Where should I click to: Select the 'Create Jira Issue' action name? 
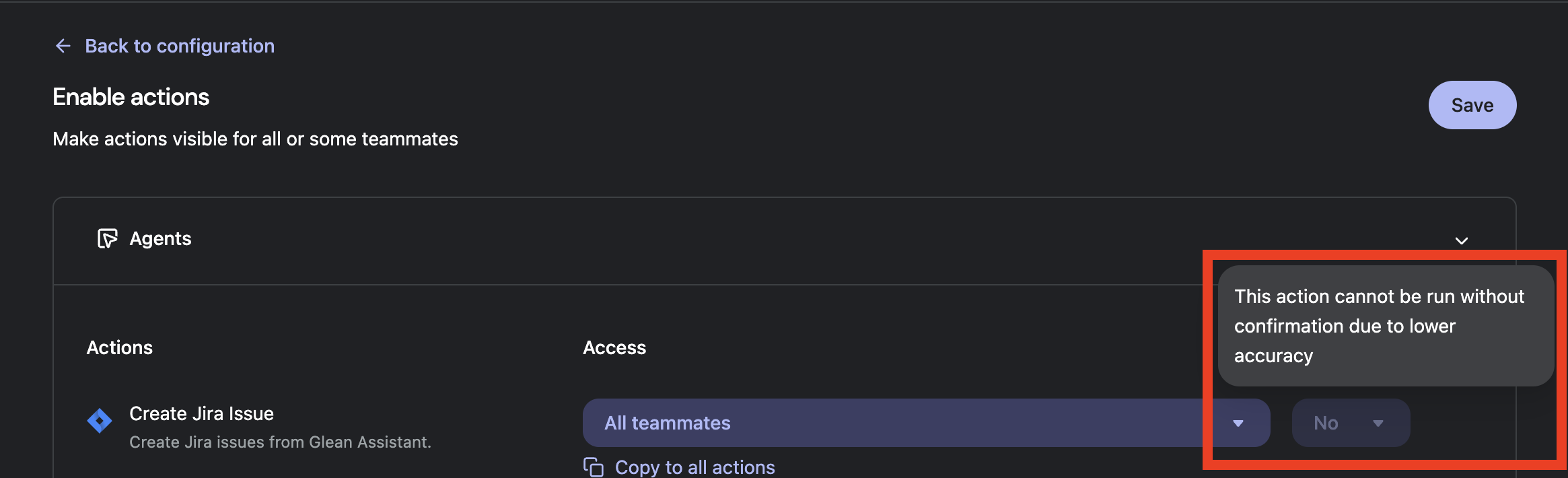pyautogui.click(x=201, y=413)
